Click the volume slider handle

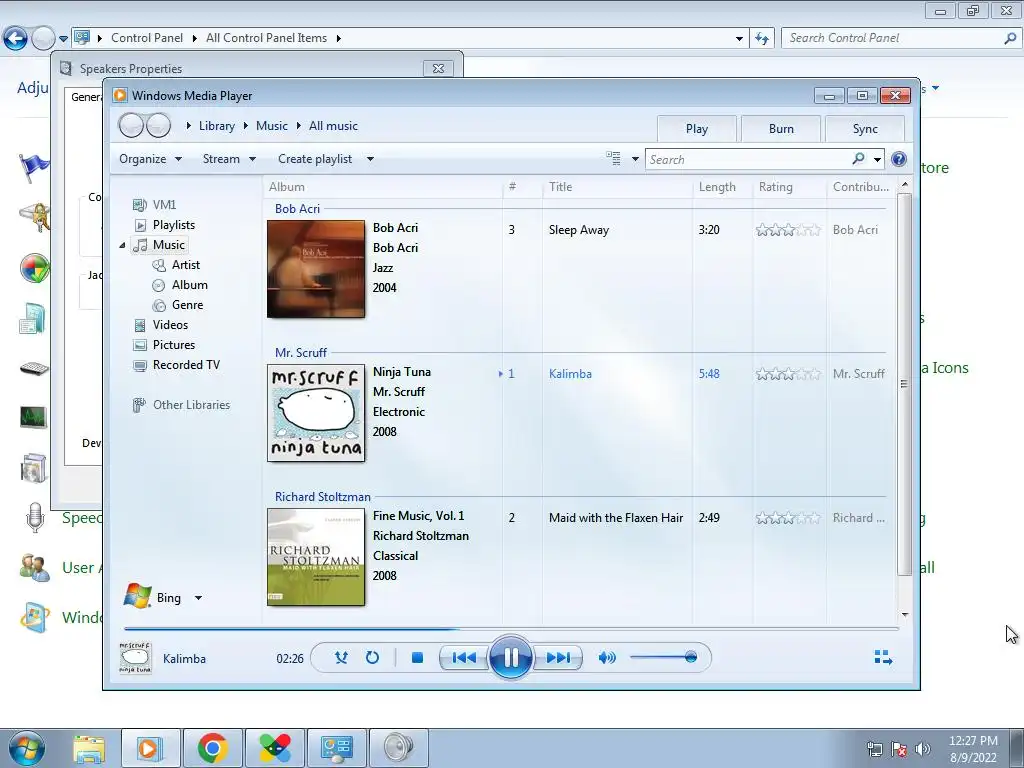pyautogui.click(x=690, y=657)
